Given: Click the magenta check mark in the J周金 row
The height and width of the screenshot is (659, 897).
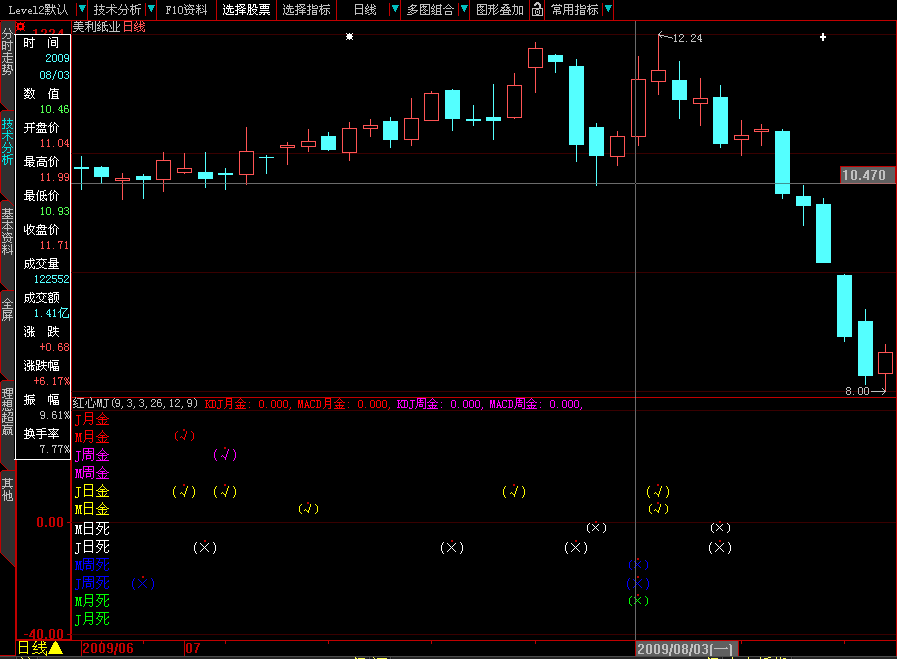Looking at the screenshot, I should tap(225, 455).
